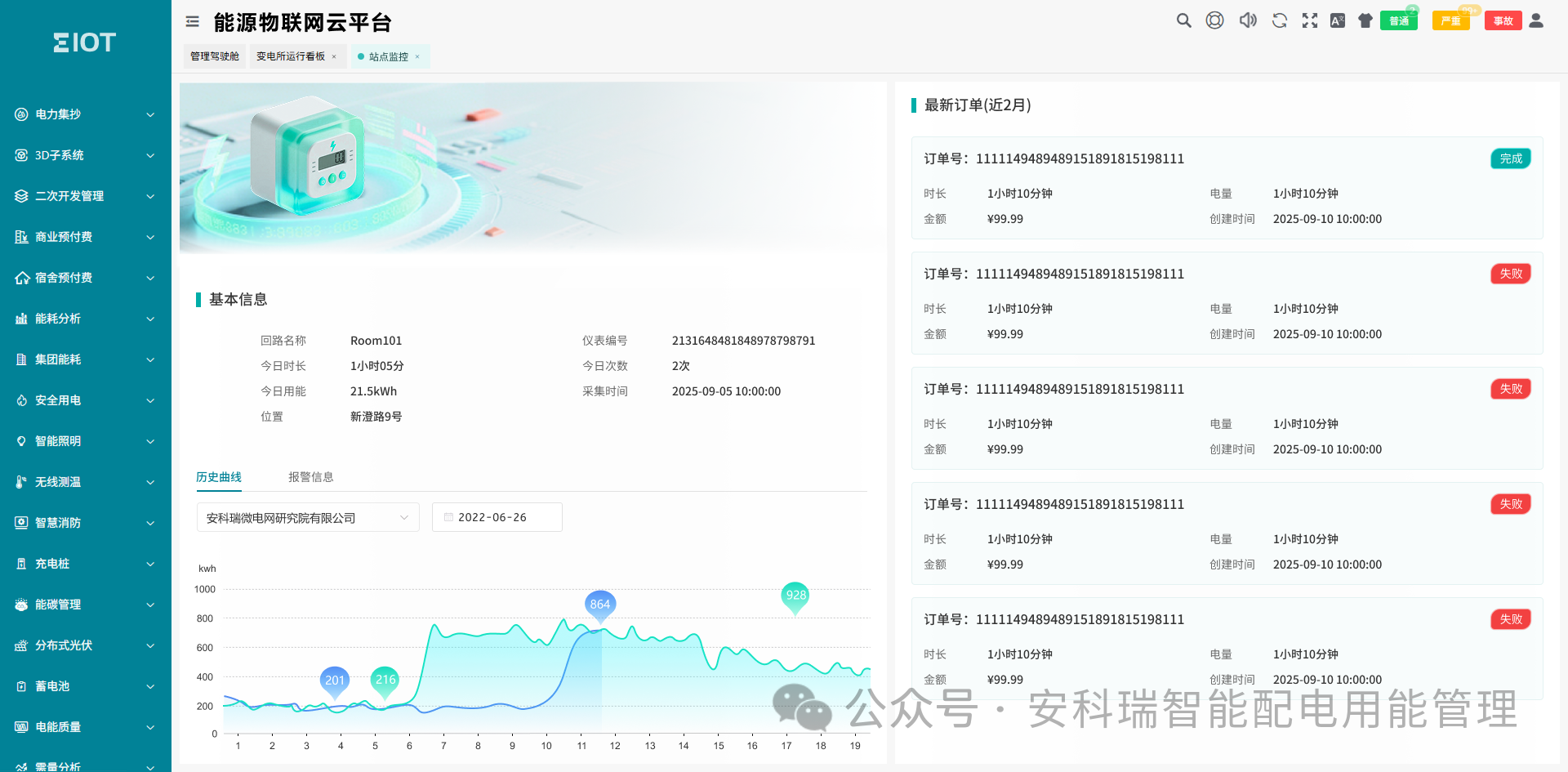Close the 站点监控 tab
The width and height of the screenshot is (1568, 772).
point(417,56)
